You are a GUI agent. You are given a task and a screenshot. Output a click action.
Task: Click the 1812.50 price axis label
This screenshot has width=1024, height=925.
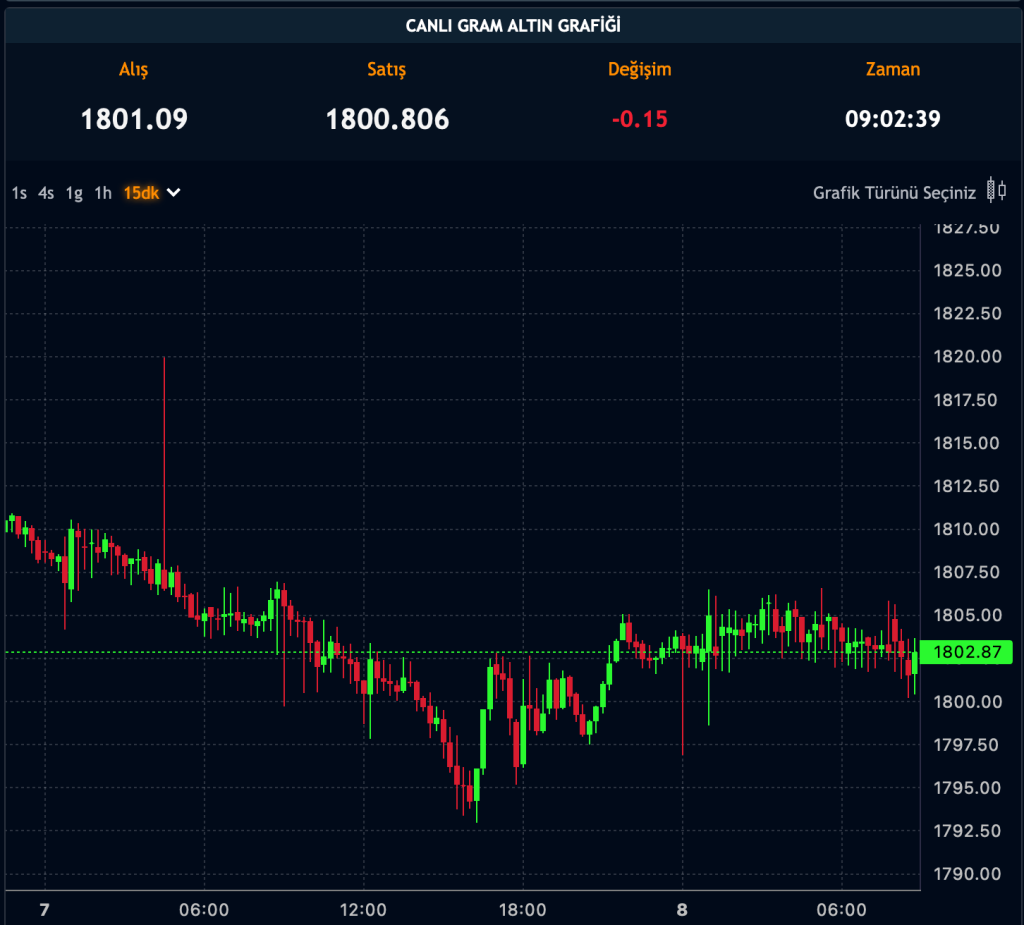tap(967, 486)
